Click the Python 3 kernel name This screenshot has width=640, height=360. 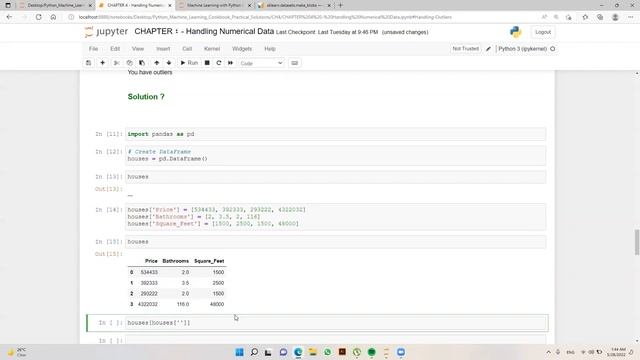click(x=522, y=49)
